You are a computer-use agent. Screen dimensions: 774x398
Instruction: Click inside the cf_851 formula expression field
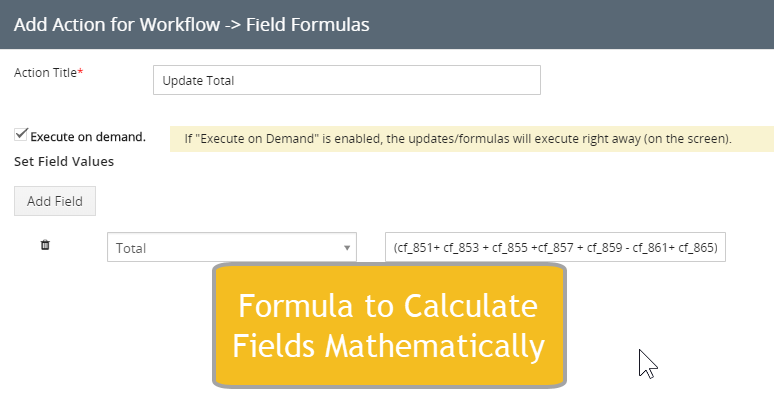tap(555, 247)
